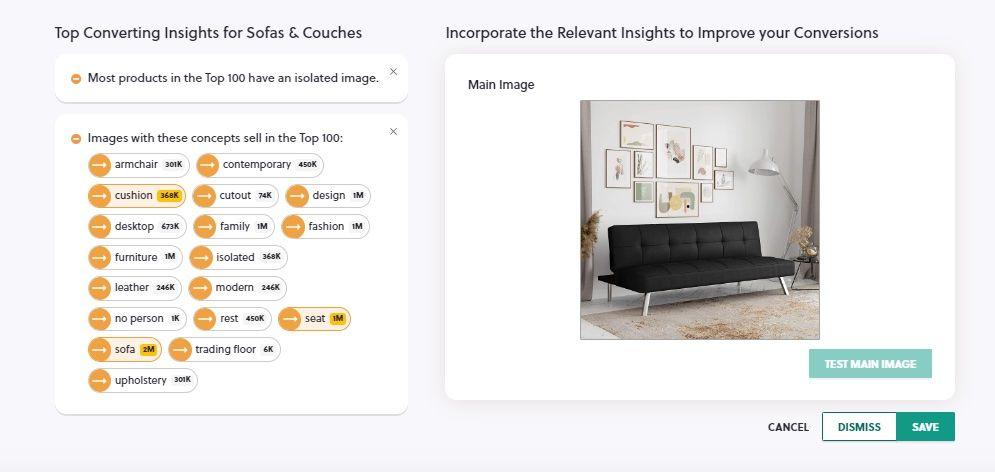The width and height of the screenshot is (995, 472).
Task: Click the arrow icon on cutout chip
Action: [204, 196]
